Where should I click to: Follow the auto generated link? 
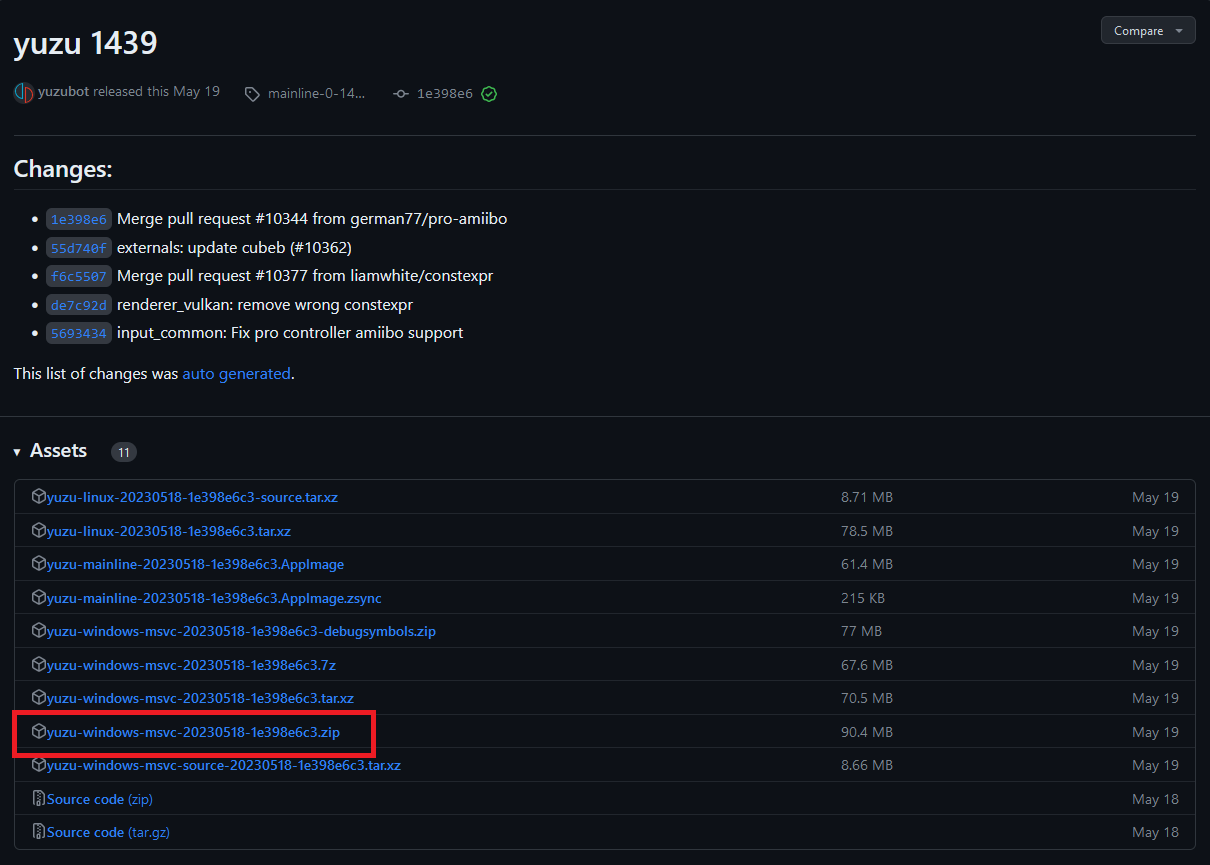pyautogui.click(x=236, y=373)
